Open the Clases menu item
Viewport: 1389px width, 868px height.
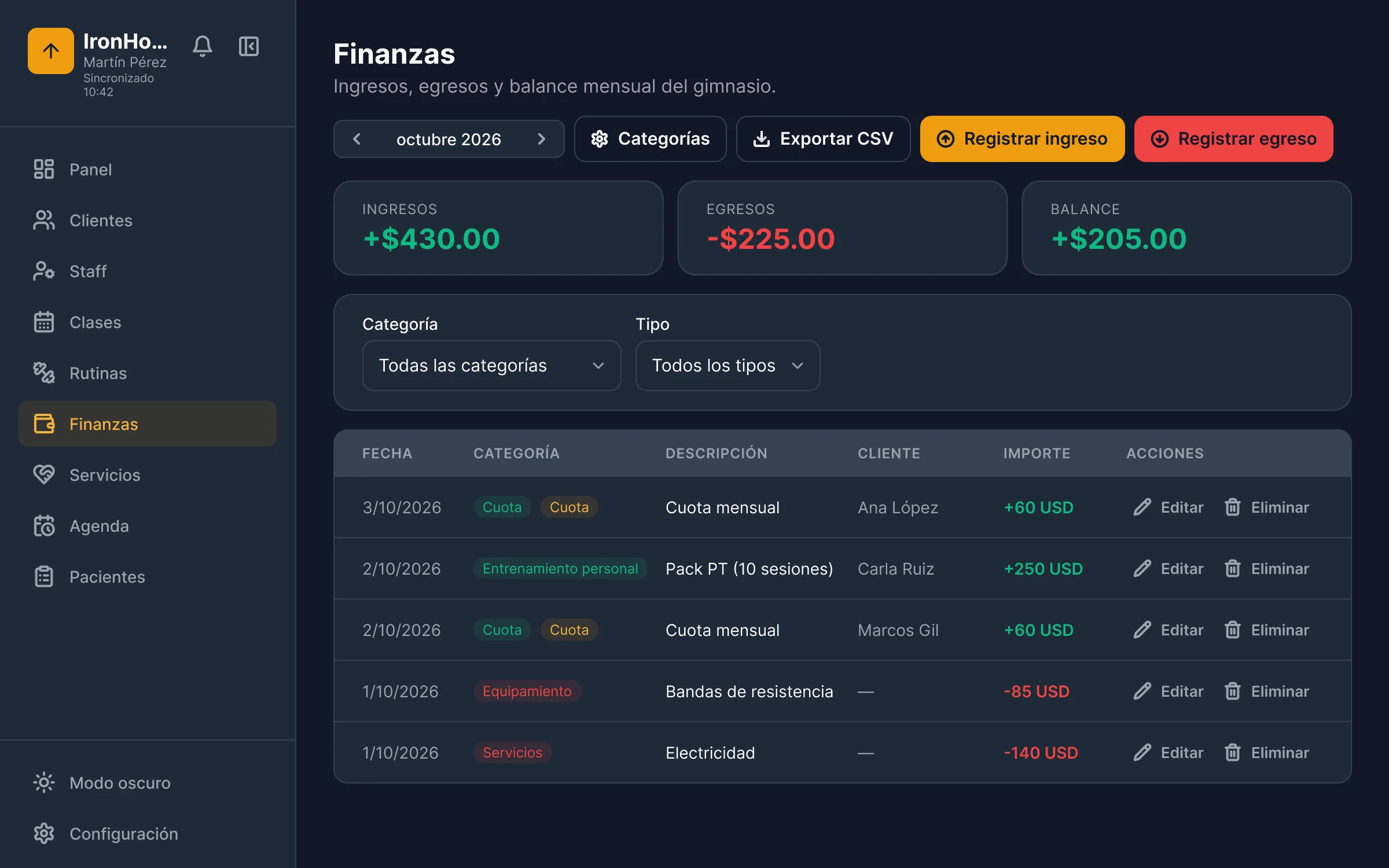coord(148,322)
